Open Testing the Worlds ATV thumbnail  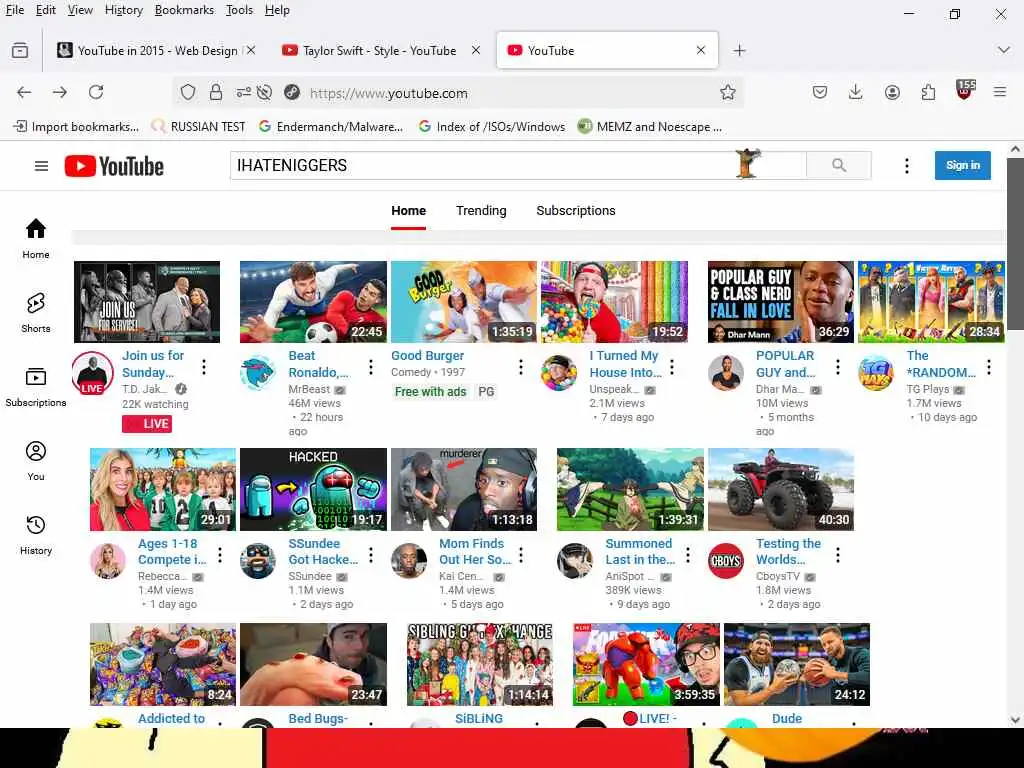pos(780,489)
